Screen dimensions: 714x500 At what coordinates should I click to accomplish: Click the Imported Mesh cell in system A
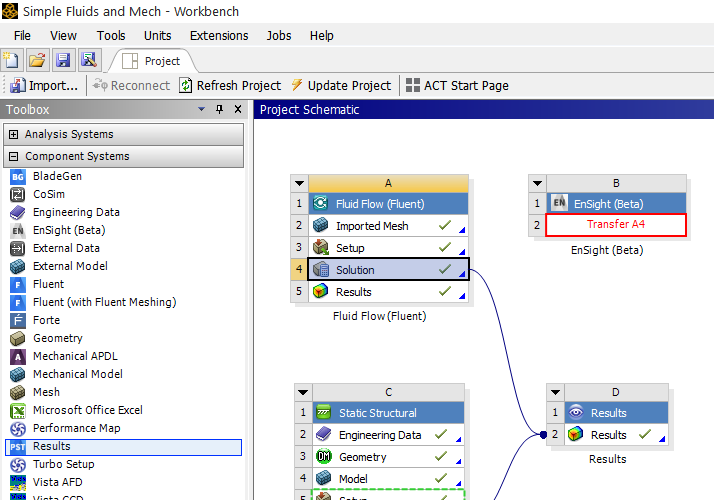pos(388,226)
